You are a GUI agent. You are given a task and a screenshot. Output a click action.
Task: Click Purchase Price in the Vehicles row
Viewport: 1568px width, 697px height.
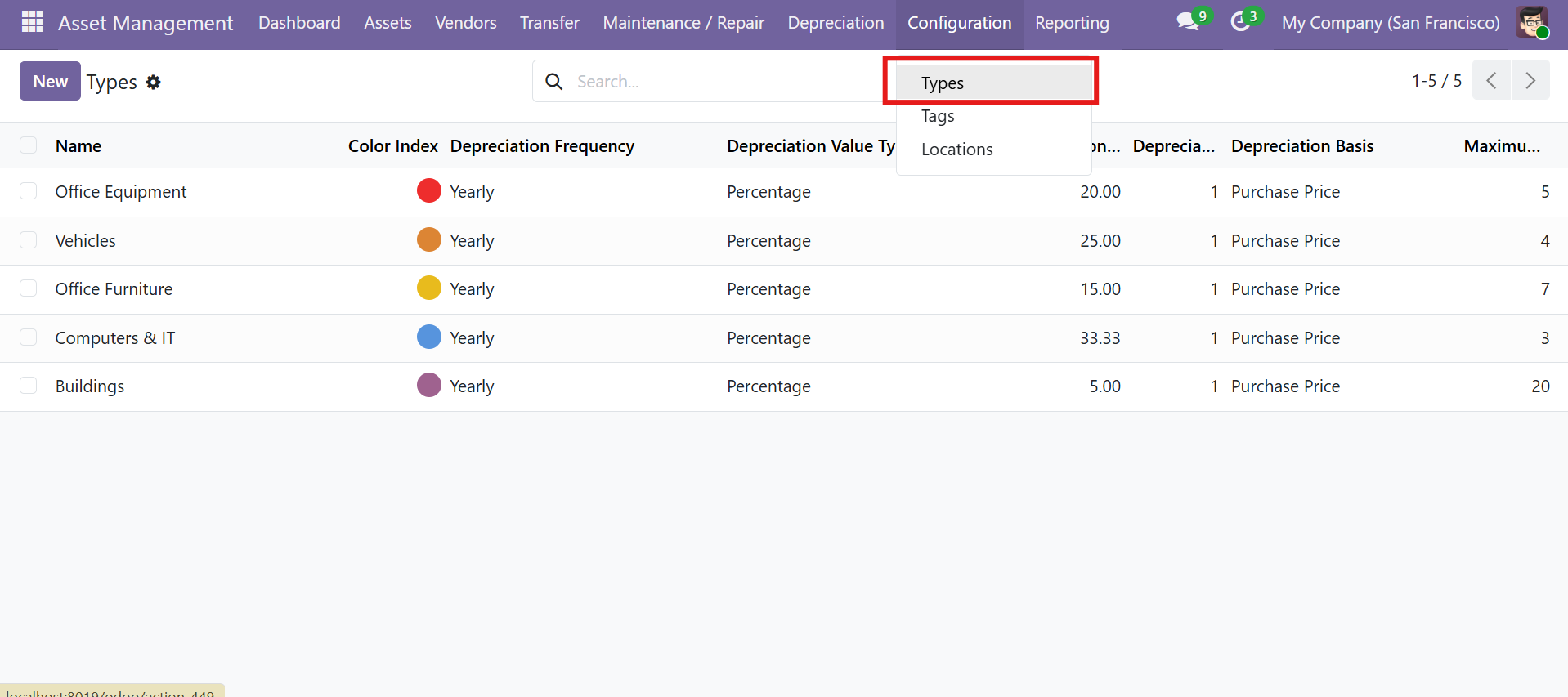point(1285,240)
